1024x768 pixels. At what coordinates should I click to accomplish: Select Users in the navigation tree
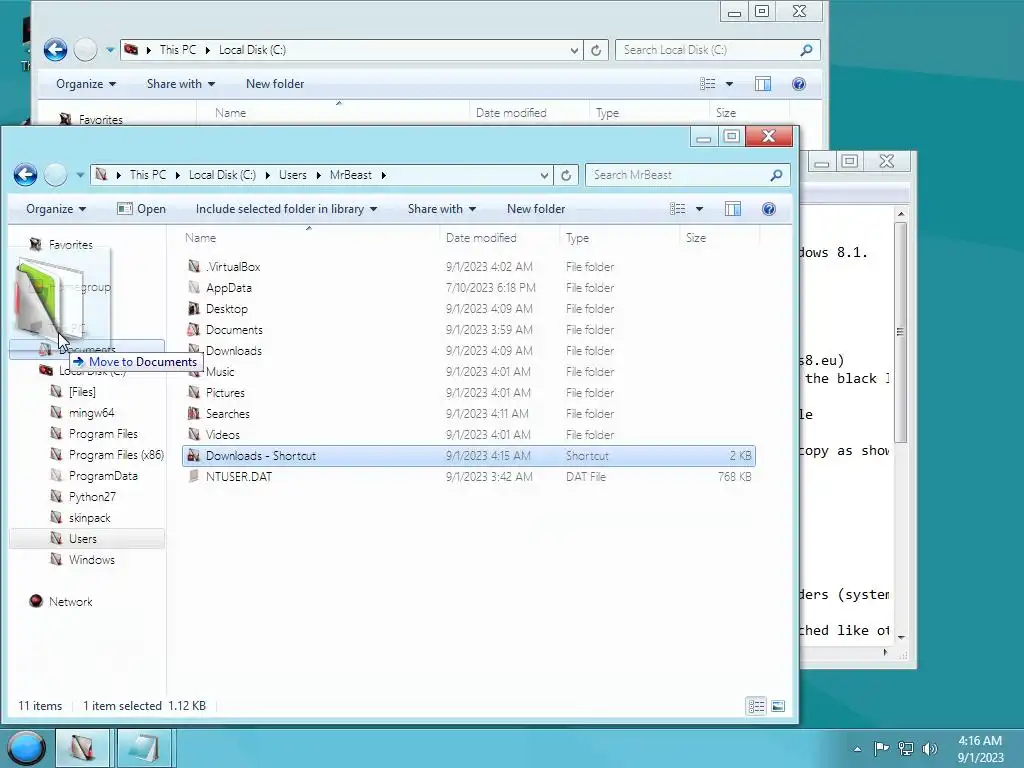point(87,539)
